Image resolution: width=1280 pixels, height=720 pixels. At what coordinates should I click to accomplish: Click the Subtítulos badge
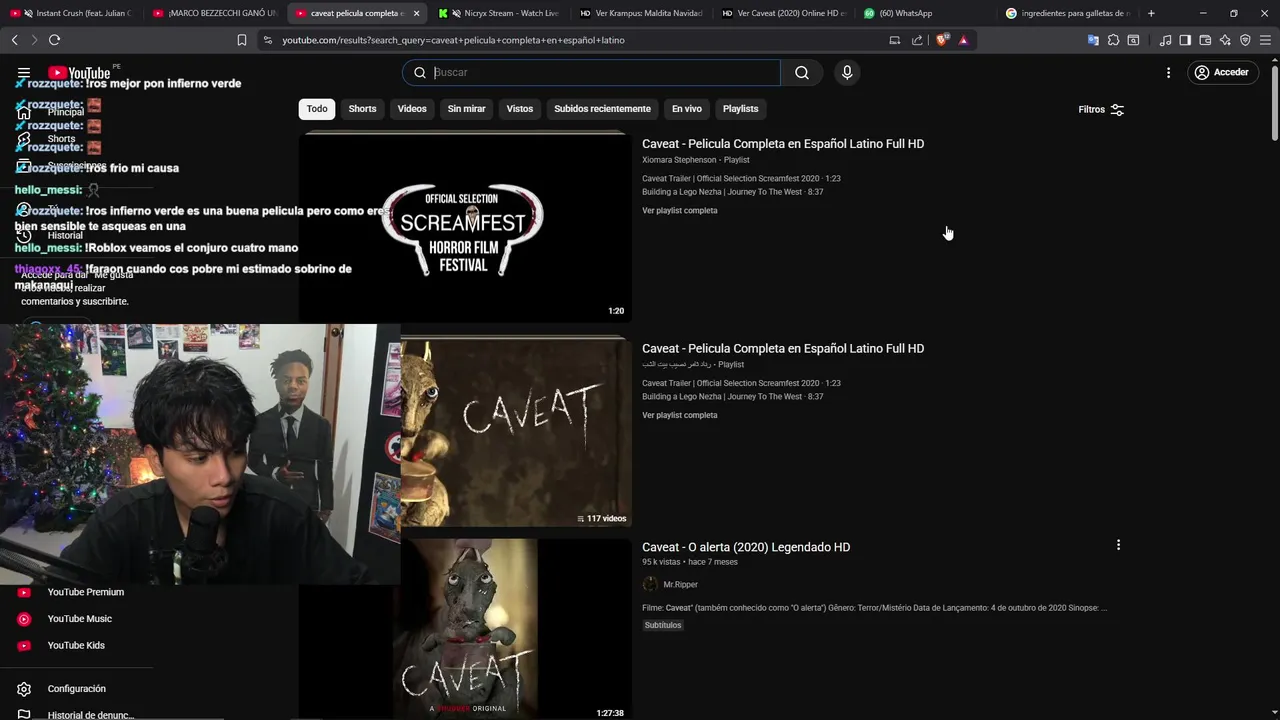pos(663,625)
